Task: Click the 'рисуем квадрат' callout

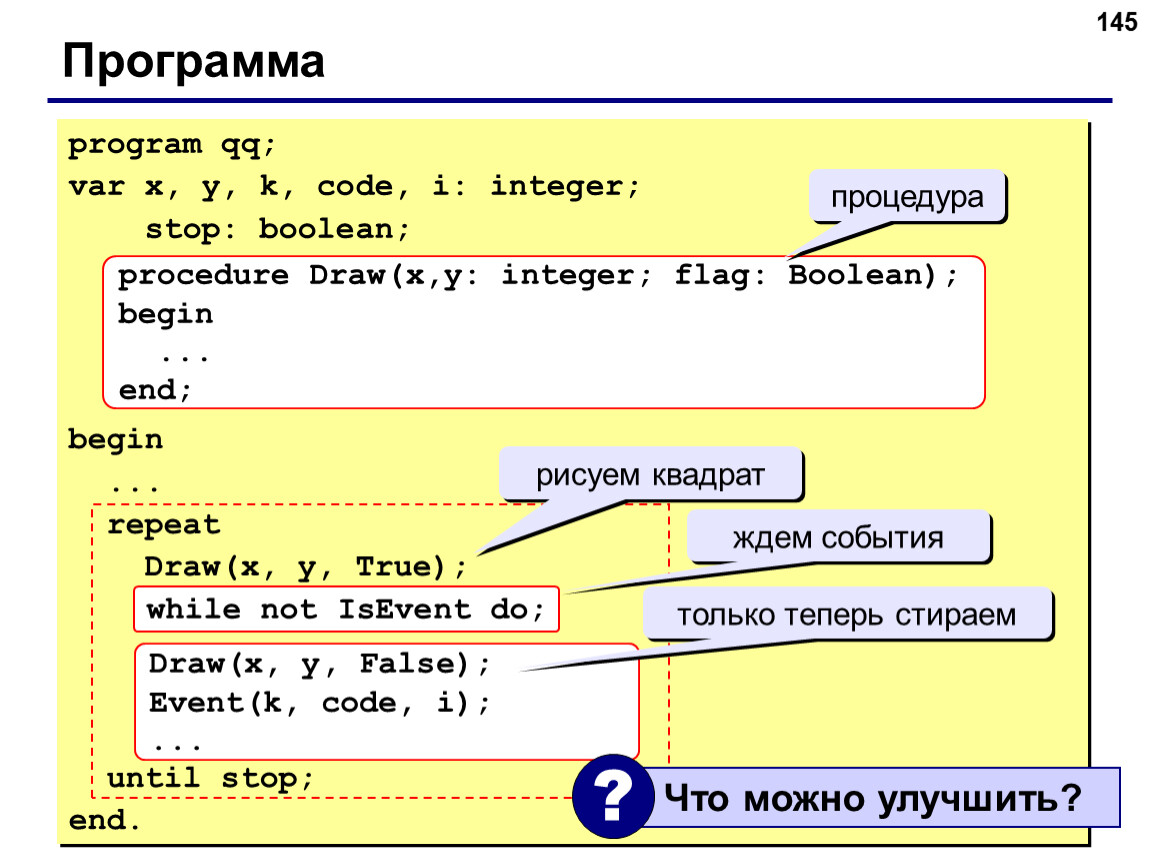Action: tap(651, 475)
